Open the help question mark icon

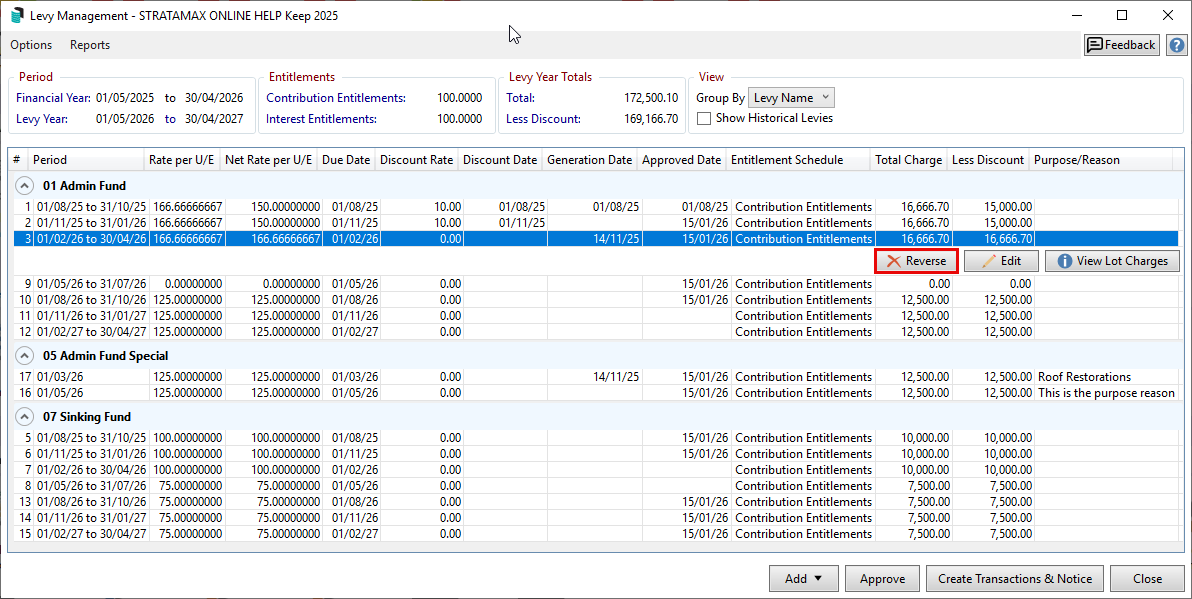point(1176,45)
